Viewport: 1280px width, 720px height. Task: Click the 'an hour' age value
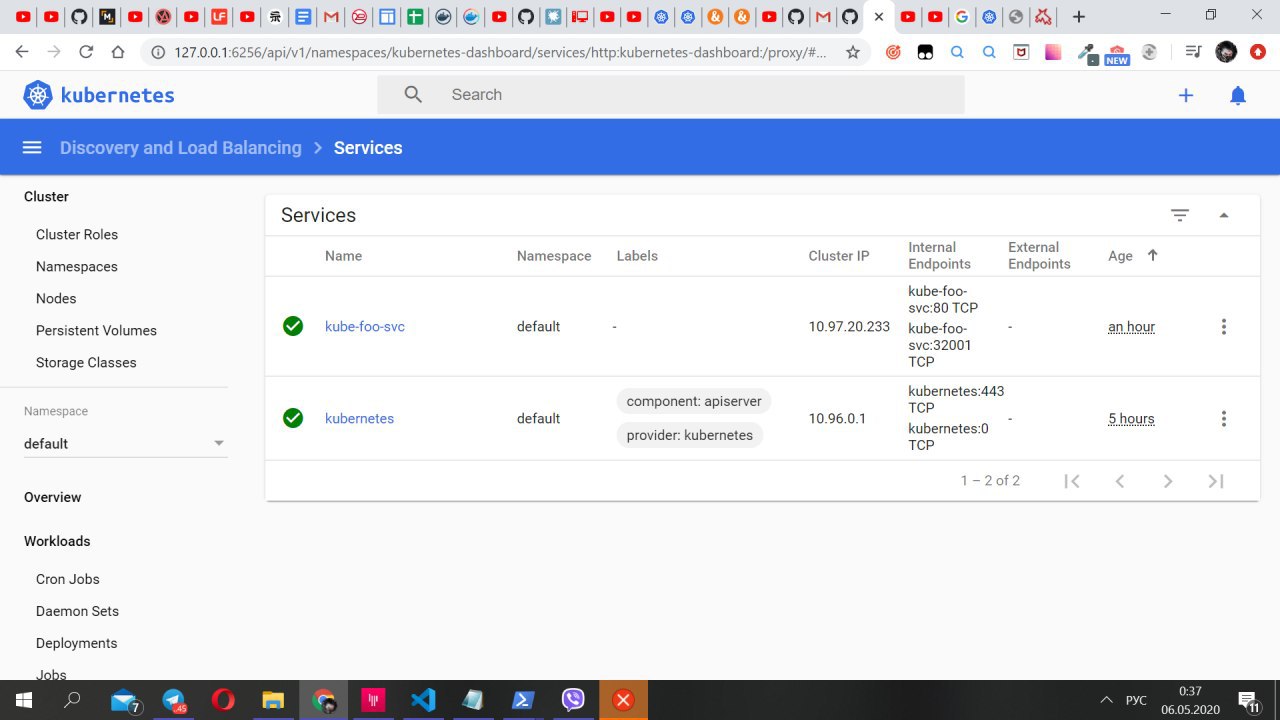1131,327
